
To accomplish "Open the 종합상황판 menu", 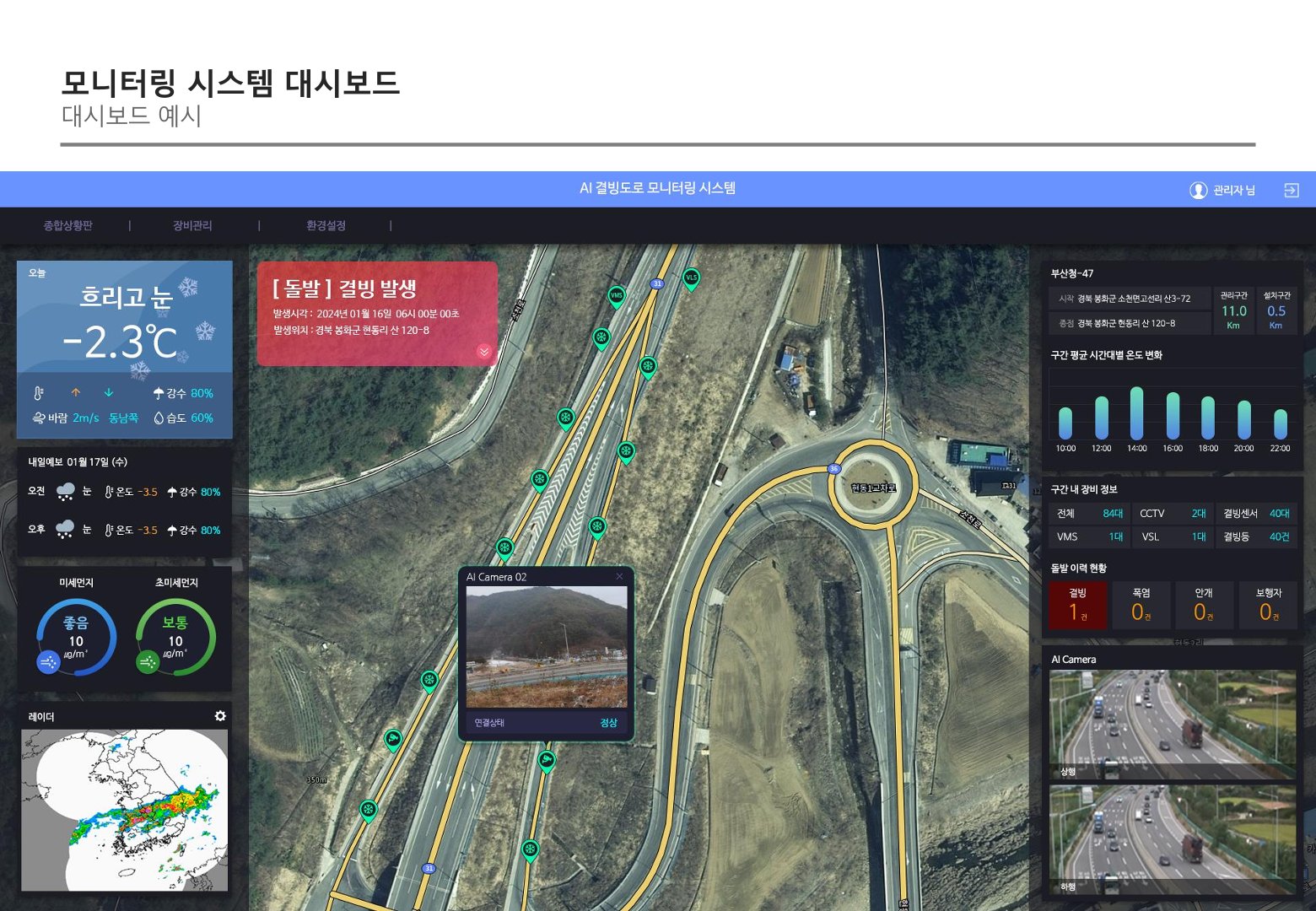I will (68, 225).
